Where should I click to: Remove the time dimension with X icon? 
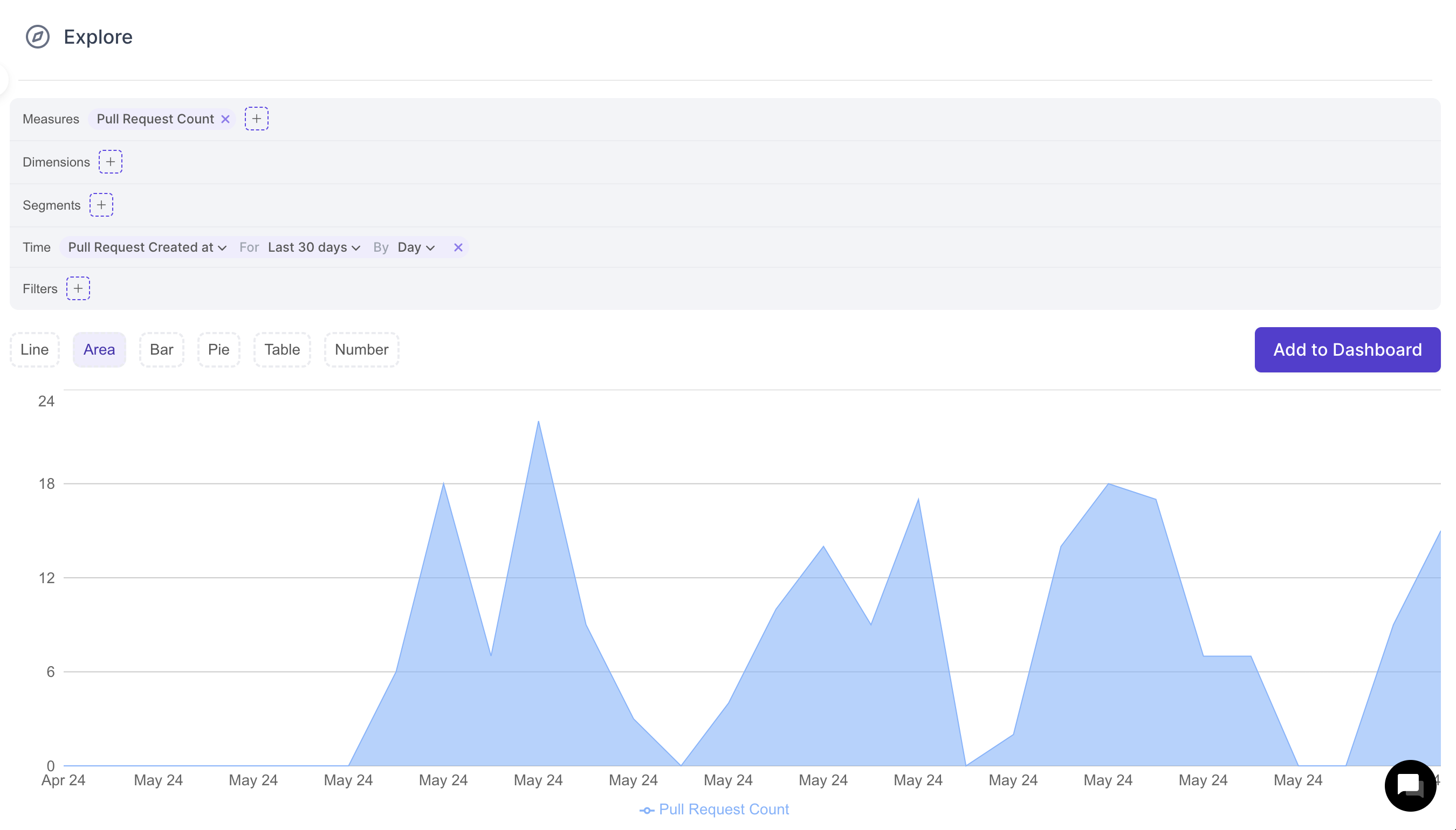(458, 247)
